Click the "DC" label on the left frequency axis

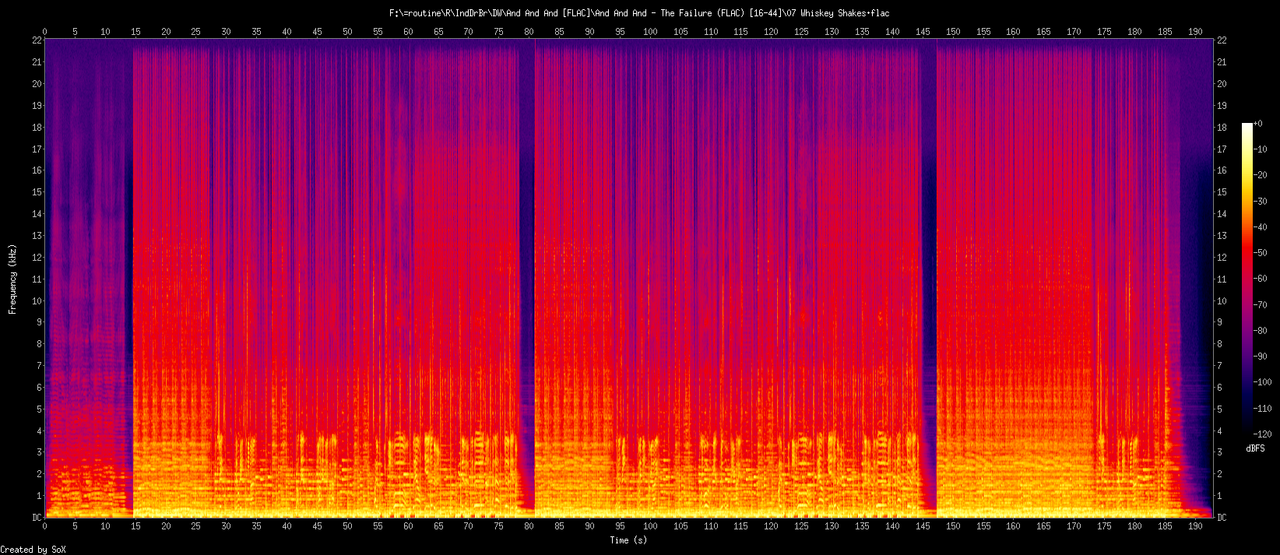[x=36, y=518]
